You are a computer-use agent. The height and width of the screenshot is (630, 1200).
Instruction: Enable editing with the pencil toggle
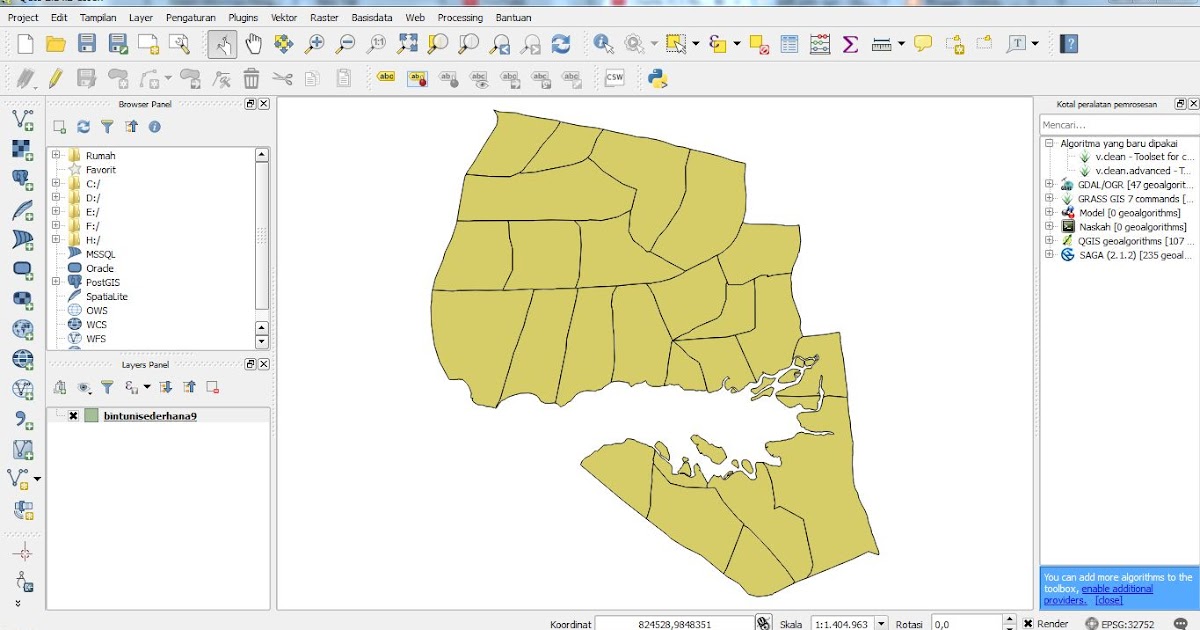coord(55,77)
